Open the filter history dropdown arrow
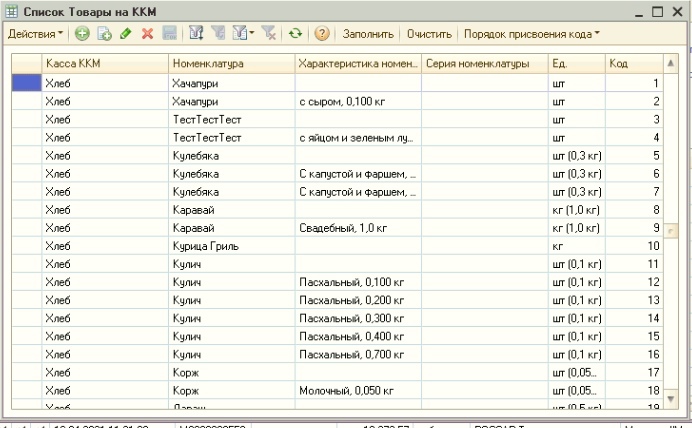This screenshot has width=692, height=428. 252,34
